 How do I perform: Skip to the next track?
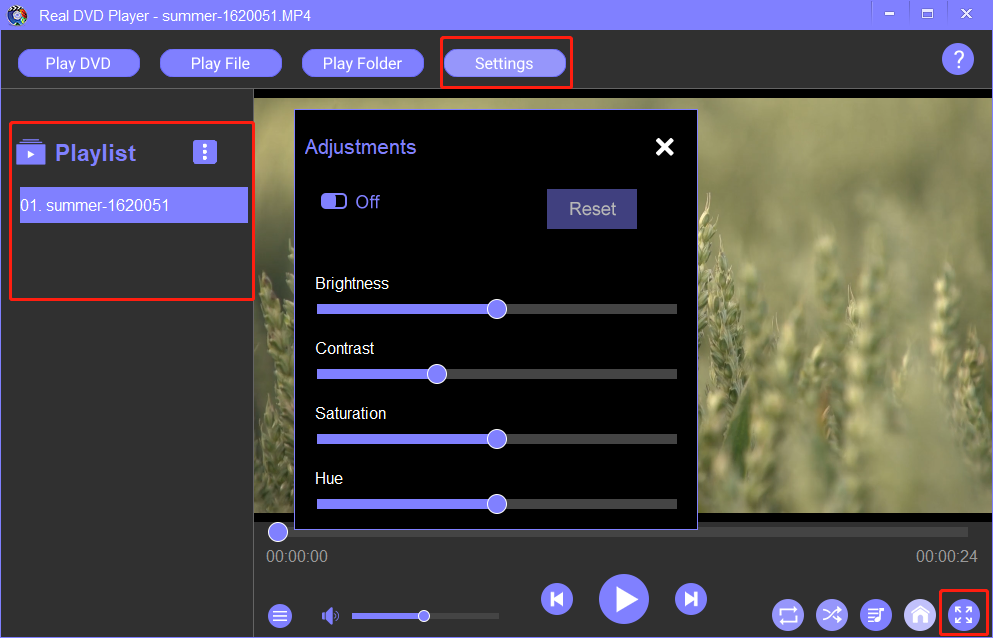coord(691,599)
